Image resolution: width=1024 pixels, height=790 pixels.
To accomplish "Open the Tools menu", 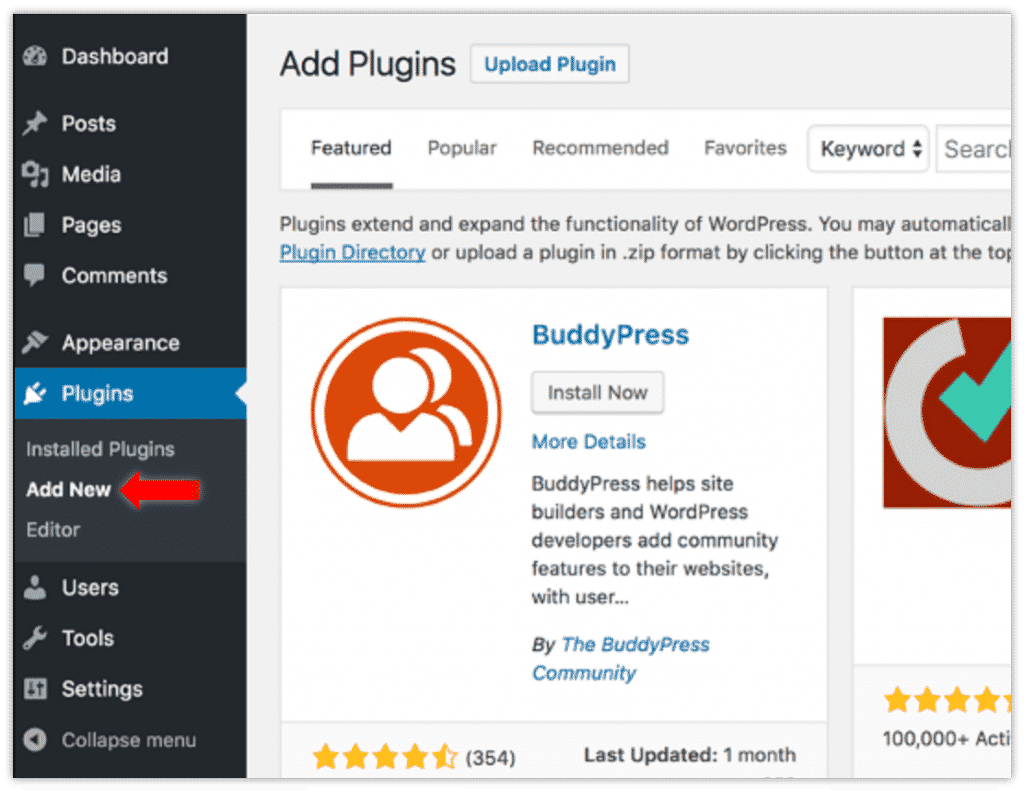I will click(88, 638).
